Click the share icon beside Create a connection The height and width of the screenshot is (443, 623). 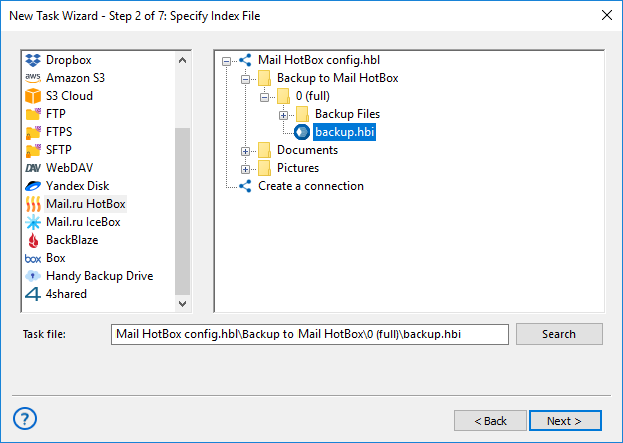click(245, 186)
